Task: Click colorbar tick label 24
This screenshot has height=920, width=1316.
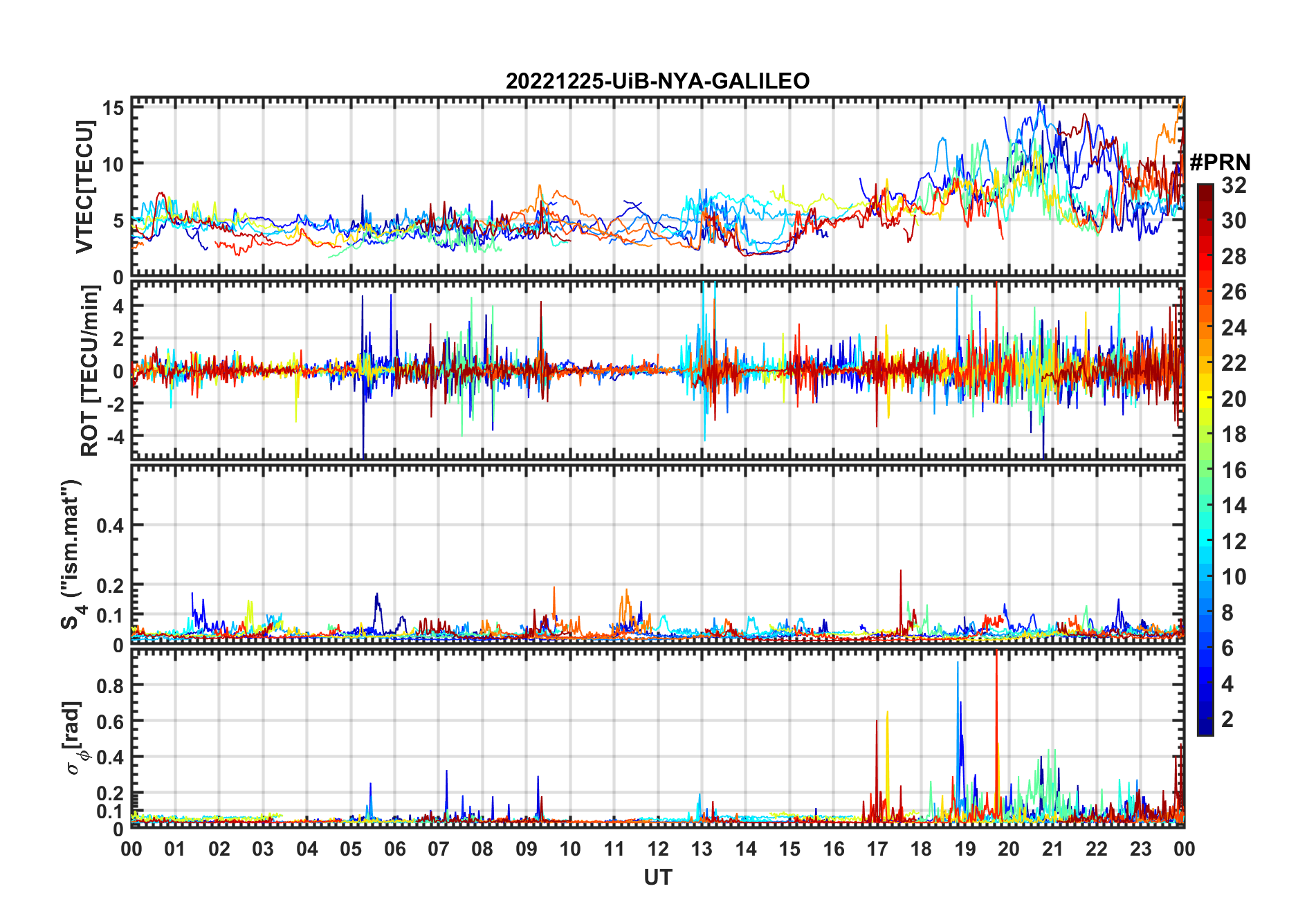Action: pos(1234,327)
